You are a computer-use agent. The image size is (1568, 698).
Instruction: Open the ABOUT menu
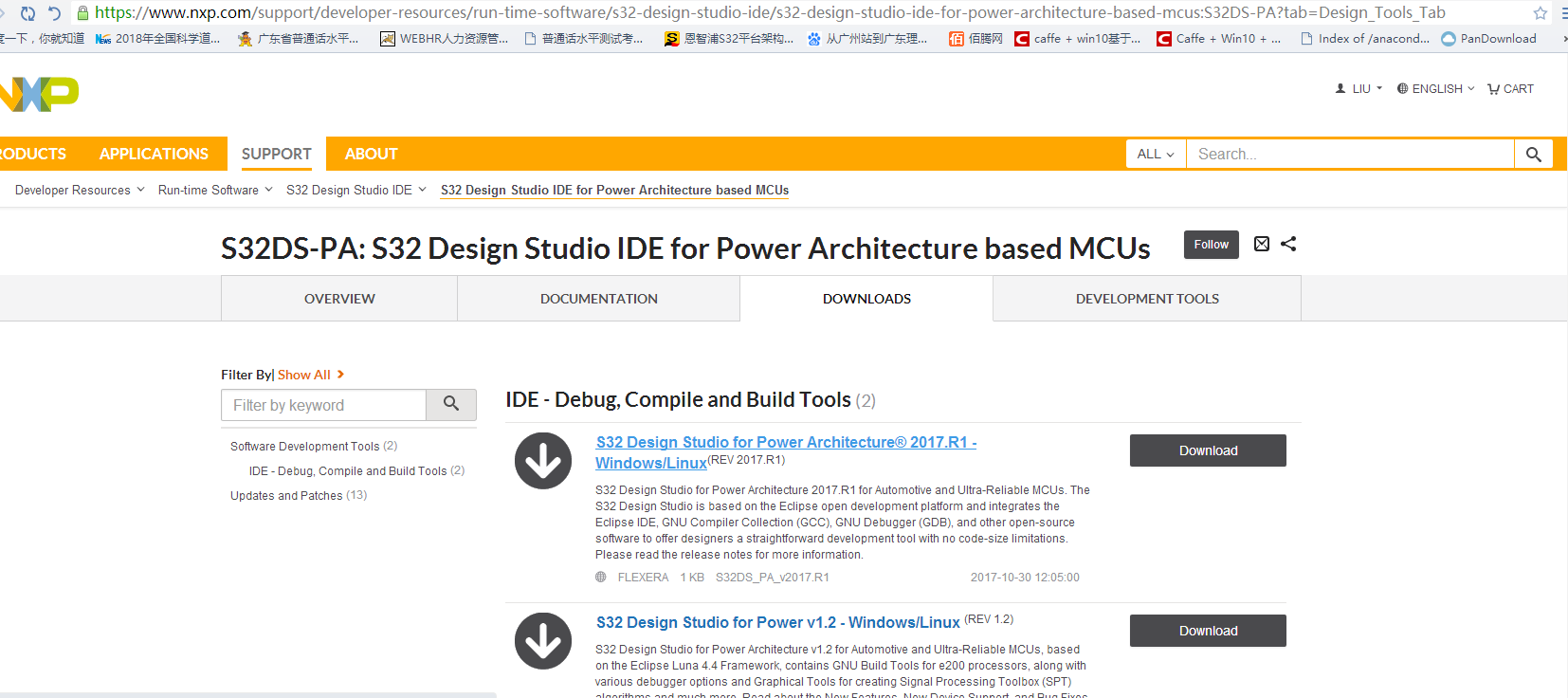click(371, 154)
